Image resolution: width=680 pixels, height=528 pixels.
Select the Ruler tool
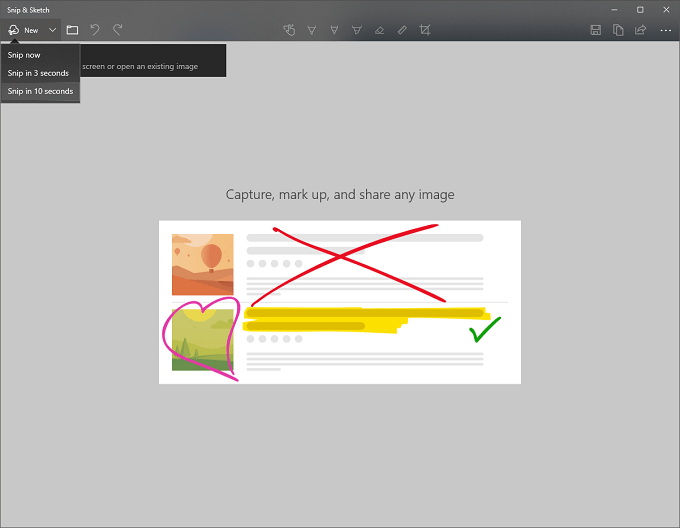click(x=402, y=30)
